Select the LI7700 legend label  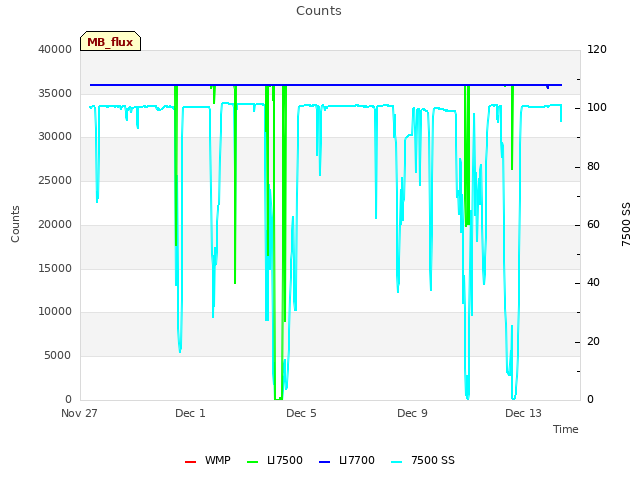[x=357, y=460]
